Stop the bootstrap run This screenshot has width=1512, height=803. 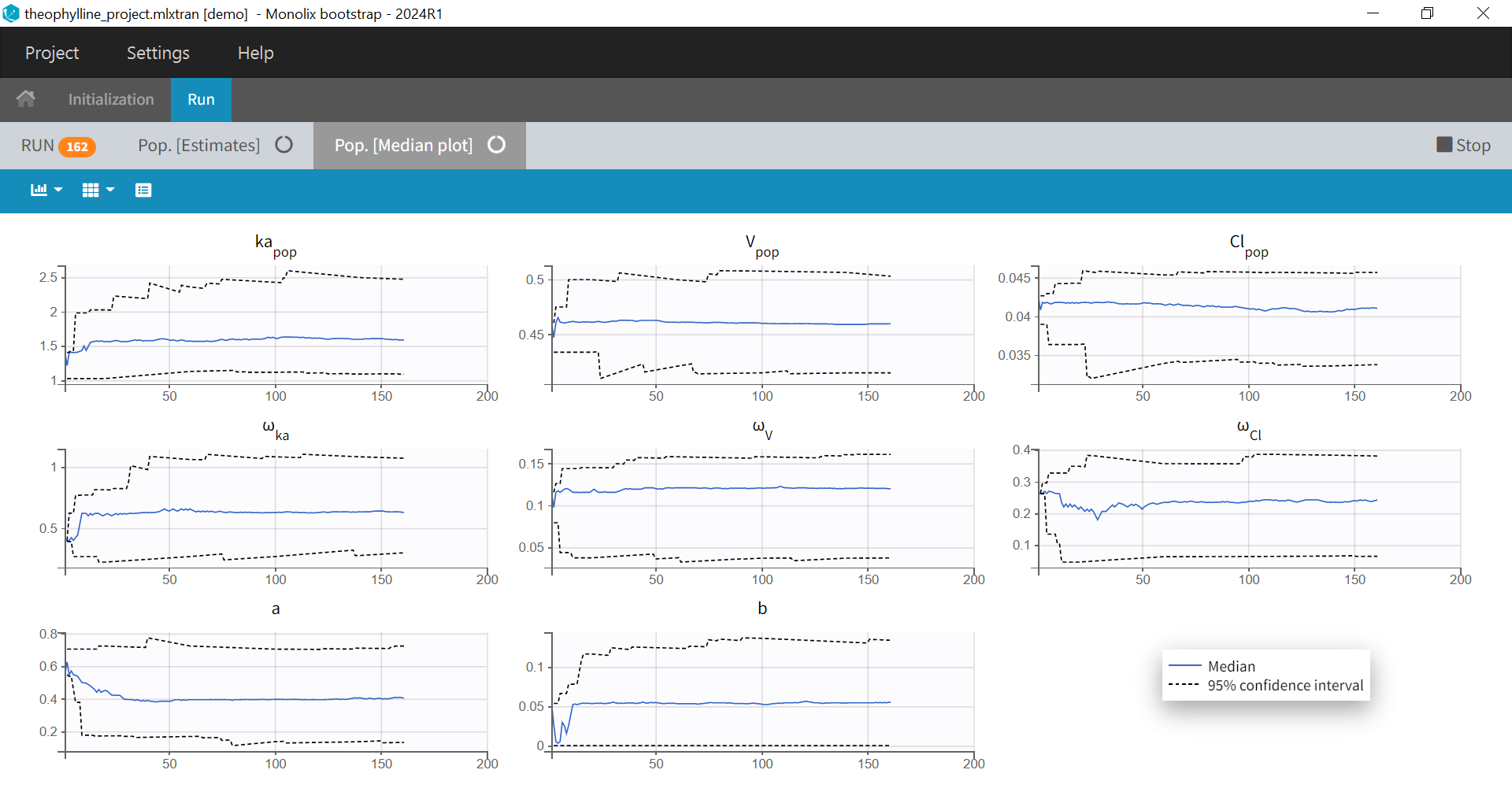(1463, 145)
